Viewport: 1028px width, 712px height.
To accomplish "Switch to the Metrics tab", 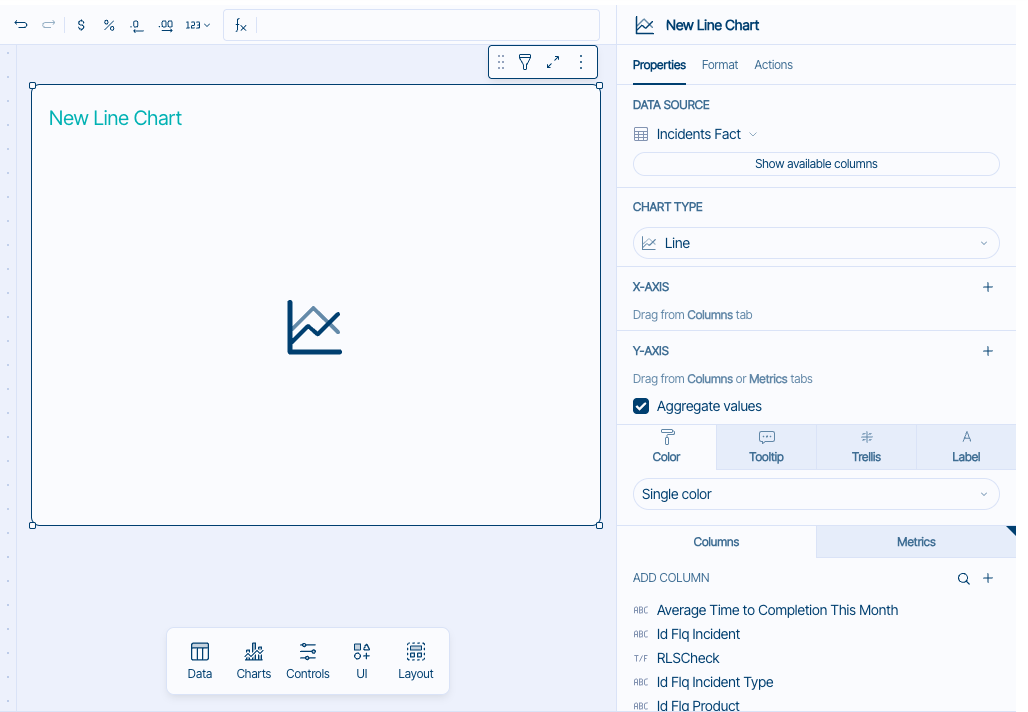I will point(916,542).
